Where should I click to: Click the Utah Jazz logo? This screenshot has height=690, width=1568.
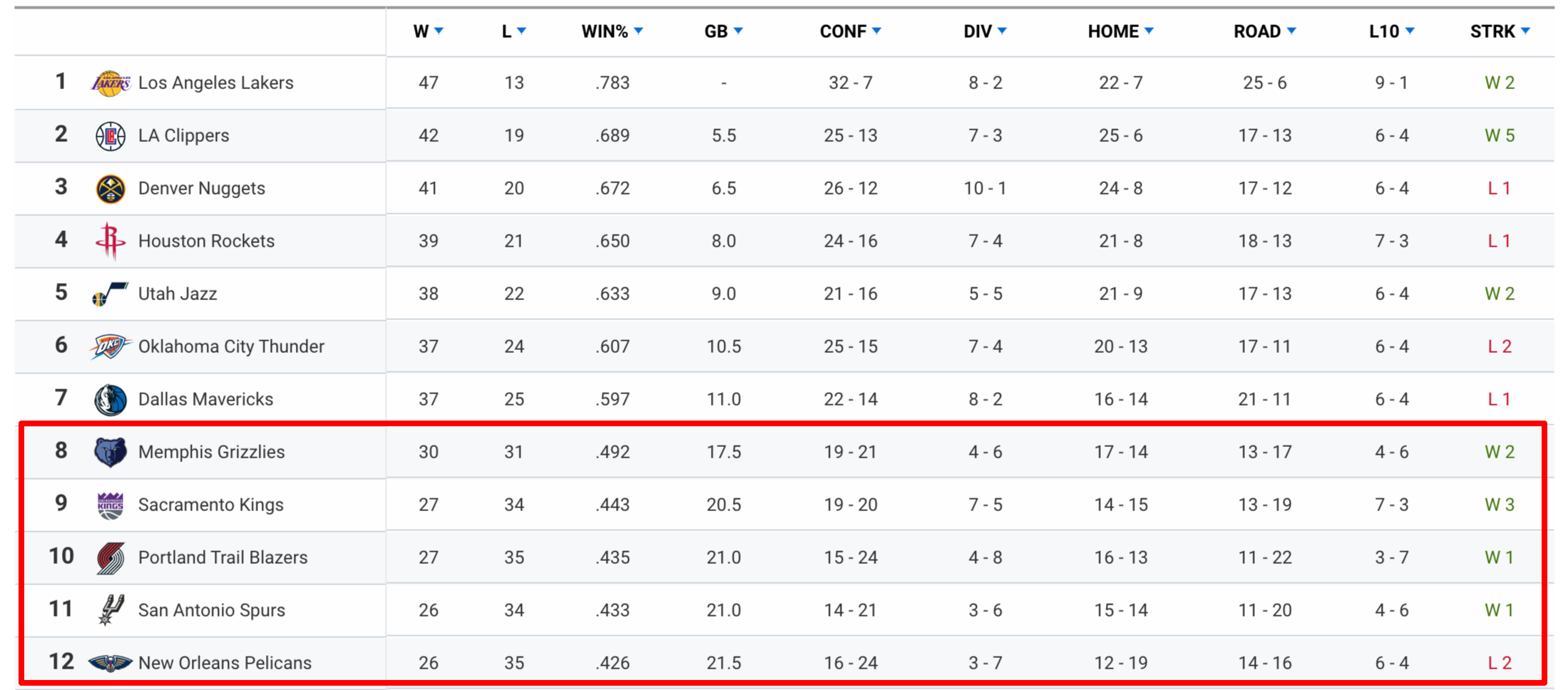(111, 294)
